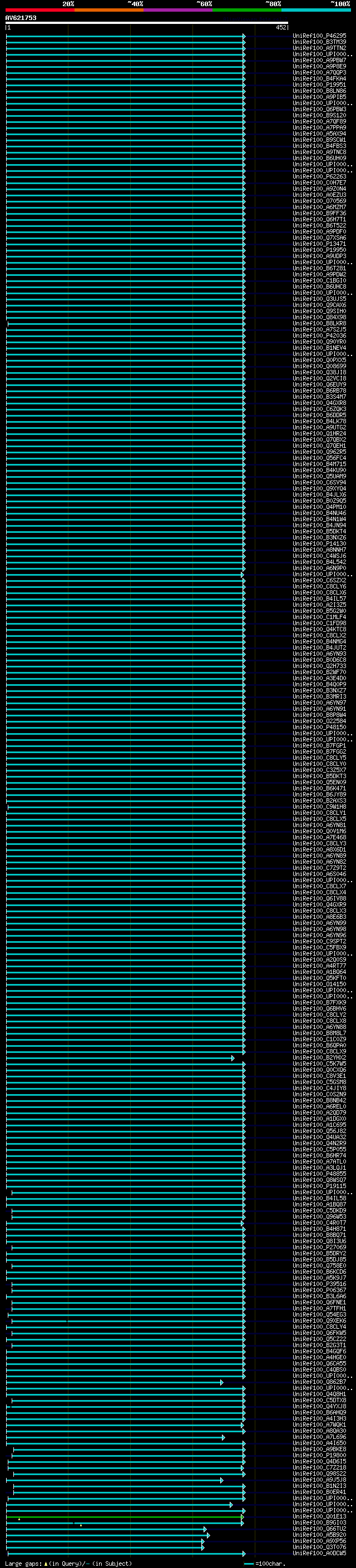Open hit UniRef100_A9PBW7
This screenshot has height=1568, width=356.
(x=319, y=60)
